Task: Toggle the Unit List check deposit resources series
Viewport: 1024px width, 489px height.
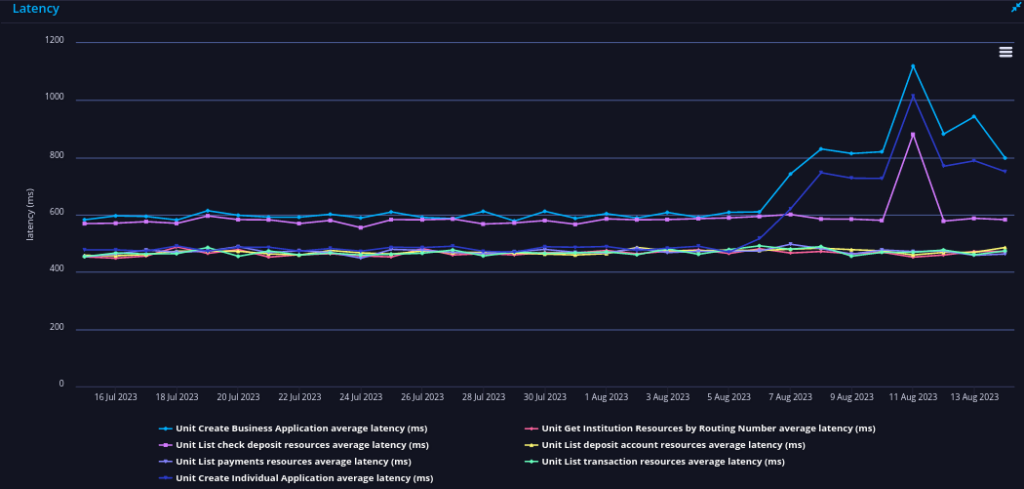Action: pos(294,445)
